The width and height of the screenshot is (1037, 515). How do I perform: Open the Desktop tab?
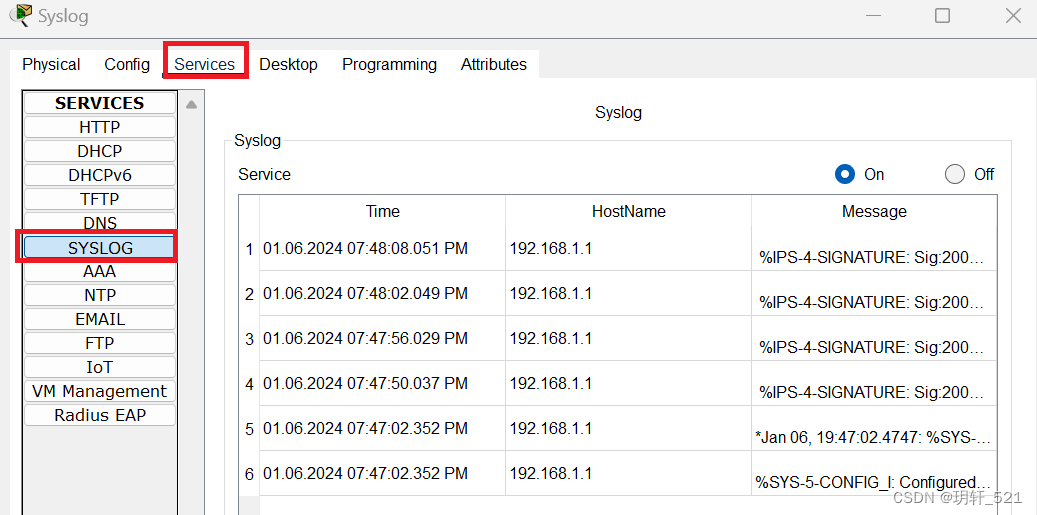(288, 64)
